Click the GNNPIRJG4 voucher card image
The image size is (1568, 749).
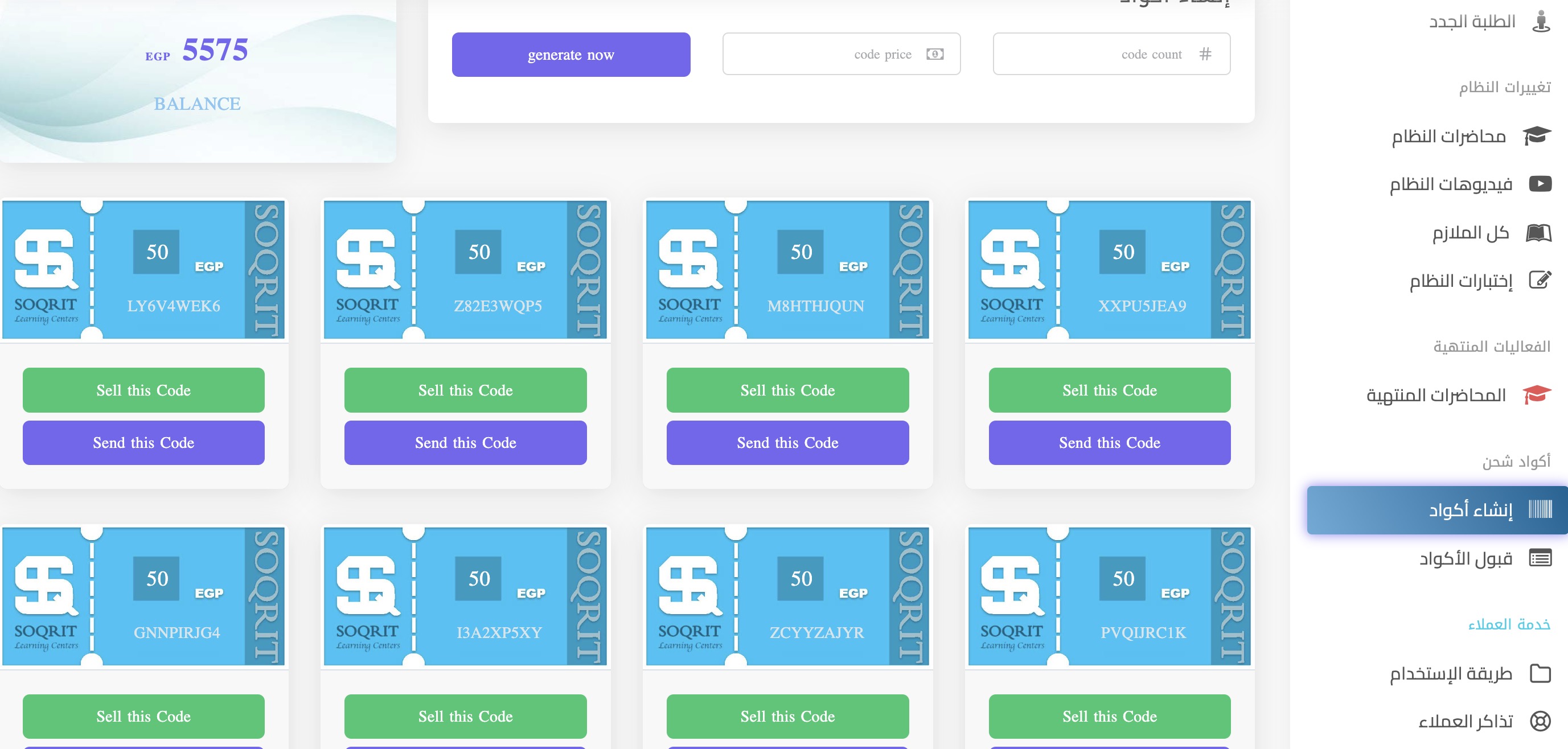pos(143,596)
